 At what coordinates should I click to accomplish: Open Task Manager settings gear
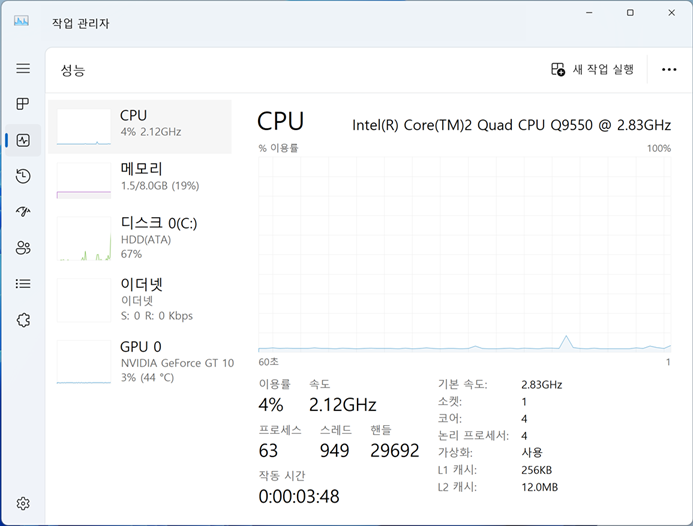click(23, 503)
